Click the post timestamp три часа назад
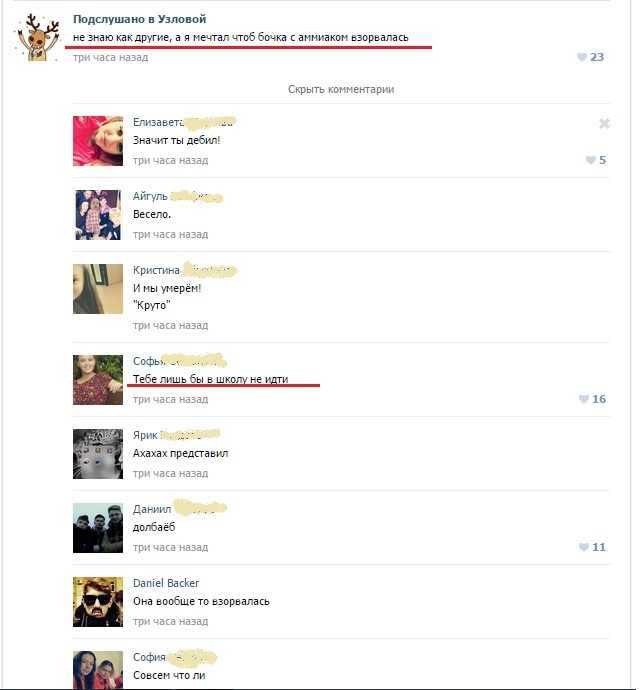 click(110, 57)
